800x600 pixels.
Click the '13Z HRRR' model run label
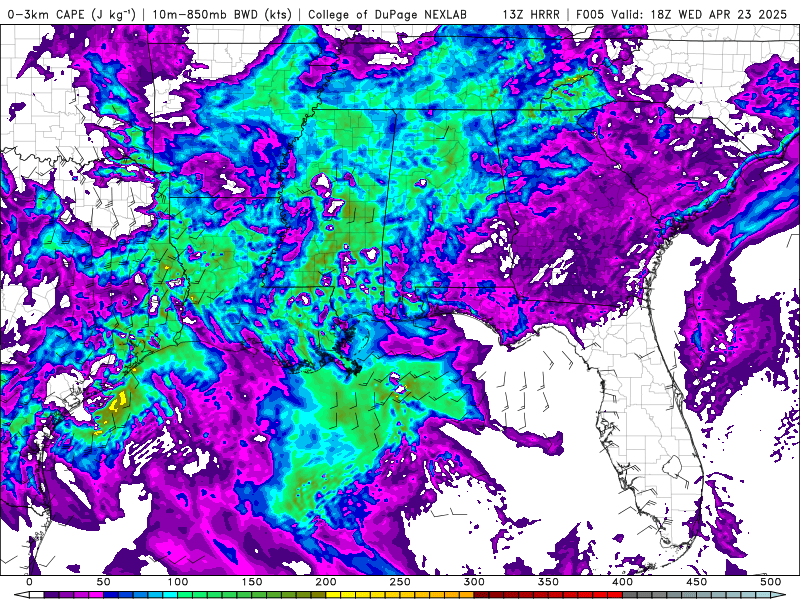pos(531,14)
